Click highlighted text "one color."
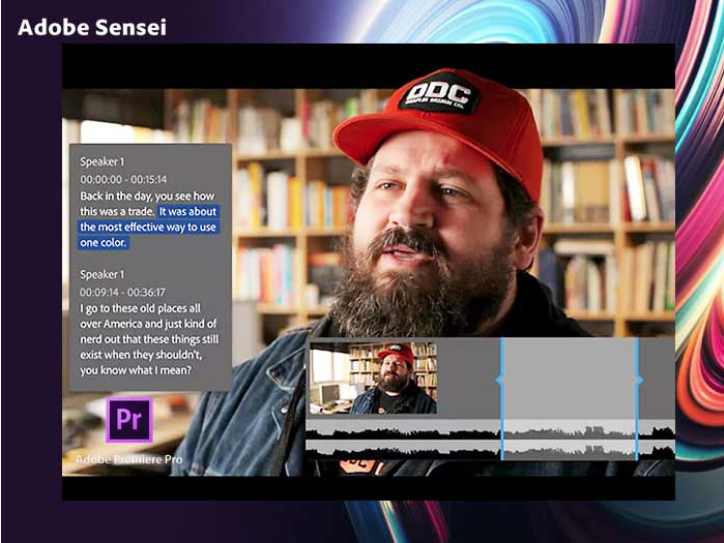724x543 pixels. [x=103, y=242]
